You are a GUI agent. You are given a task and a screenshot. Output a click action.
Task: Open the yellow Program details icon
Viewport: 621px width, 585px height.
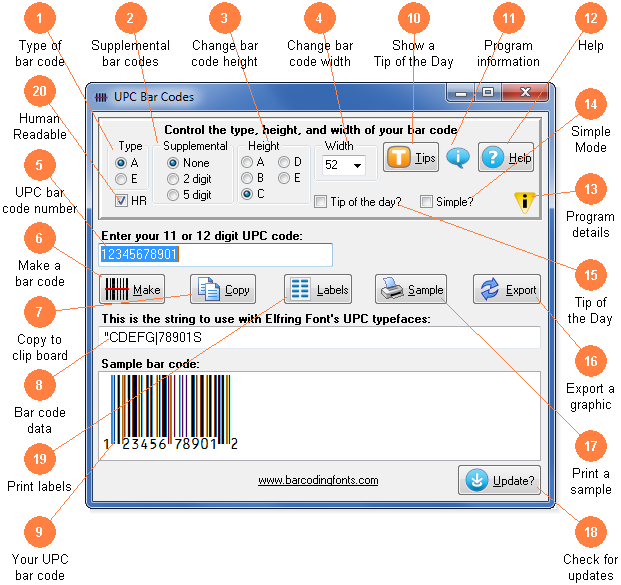coord(524,202)
